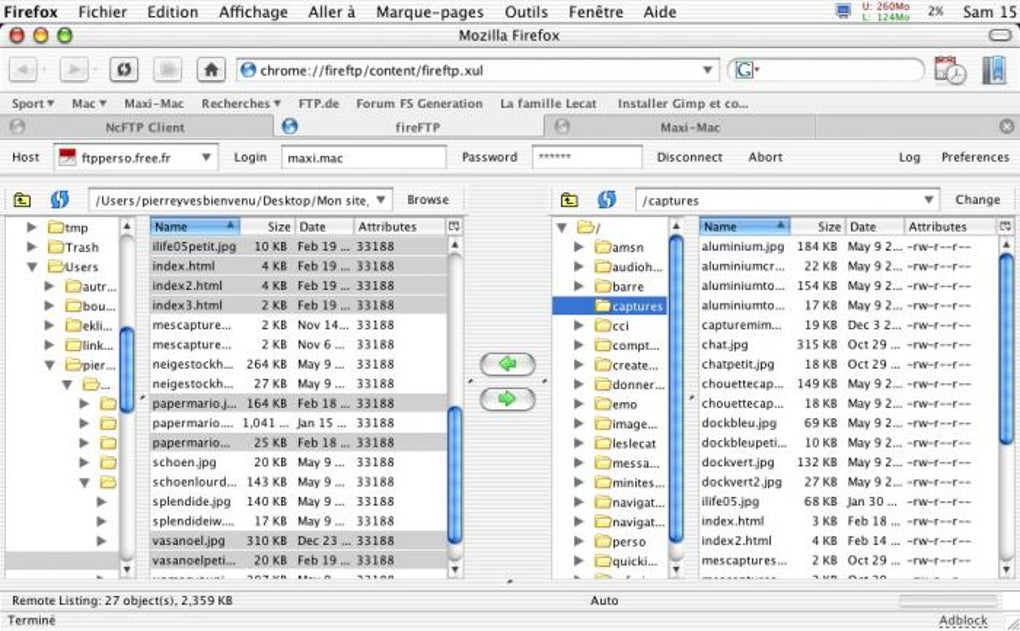
Task: Click the Google search input box
Action: coord(839,70)
